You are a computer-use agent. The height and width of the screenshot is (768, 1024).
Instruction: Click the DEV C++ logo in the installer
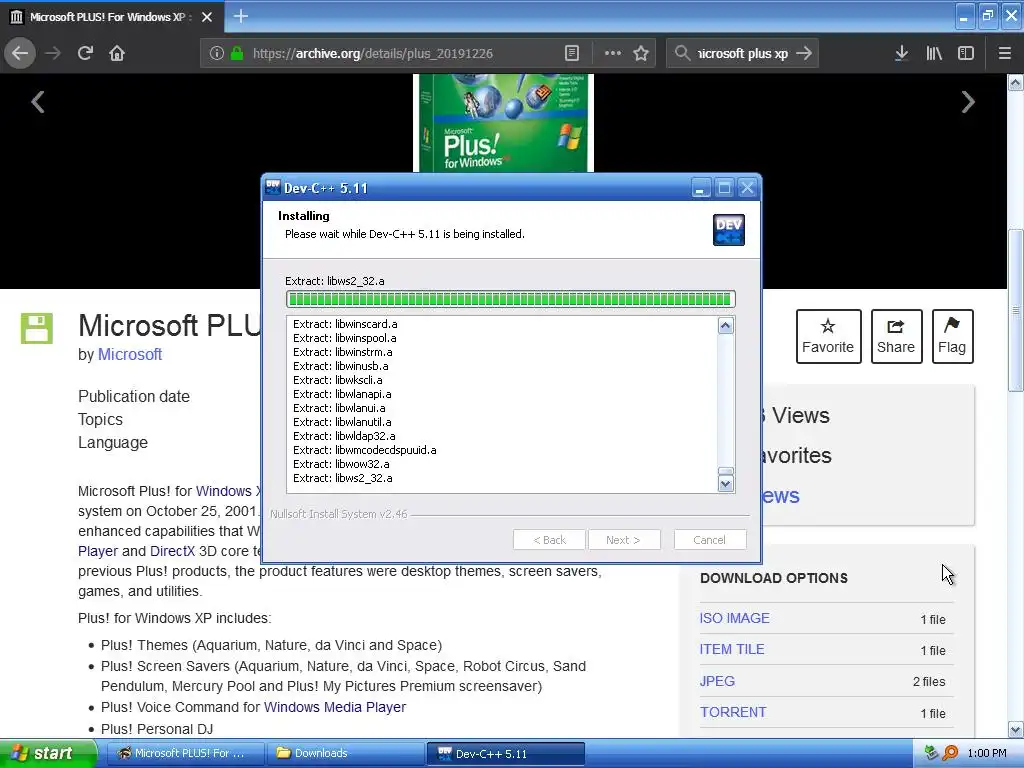click(728, 230)
